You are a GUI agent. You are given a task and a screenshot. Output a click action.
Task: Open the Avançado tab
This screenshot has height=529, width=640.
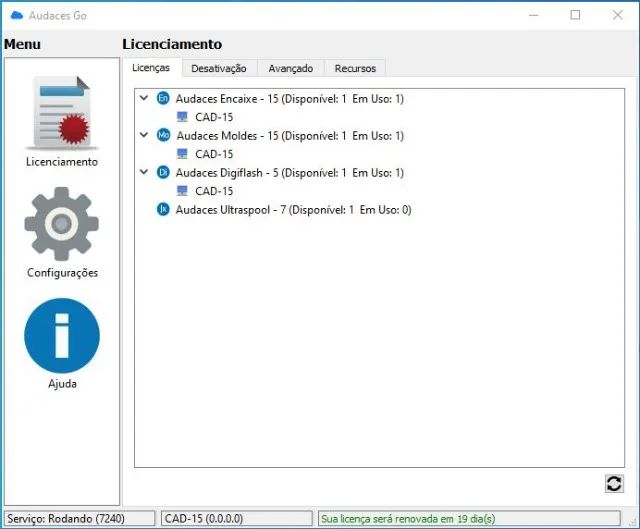[290, 68]
